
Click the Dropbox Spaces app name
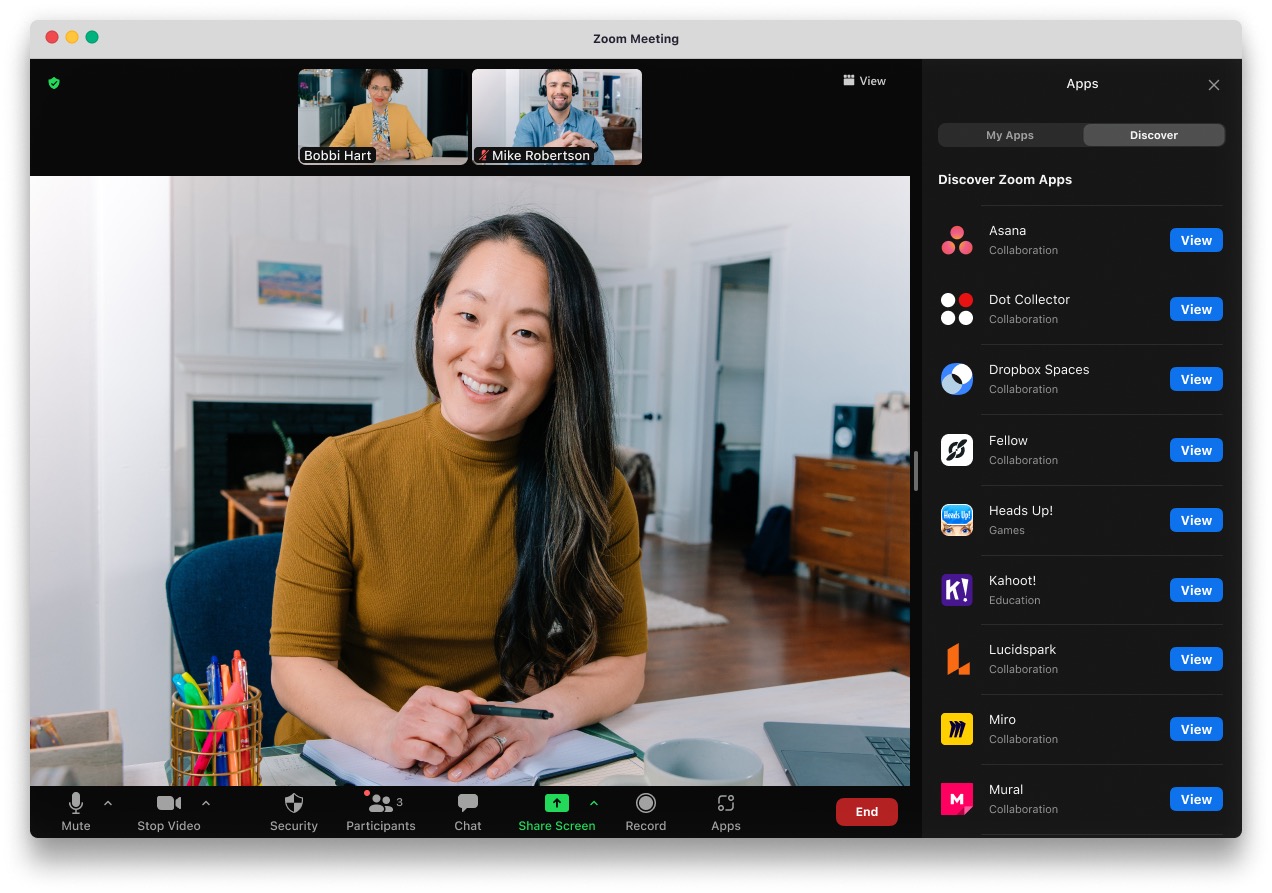1039,370
